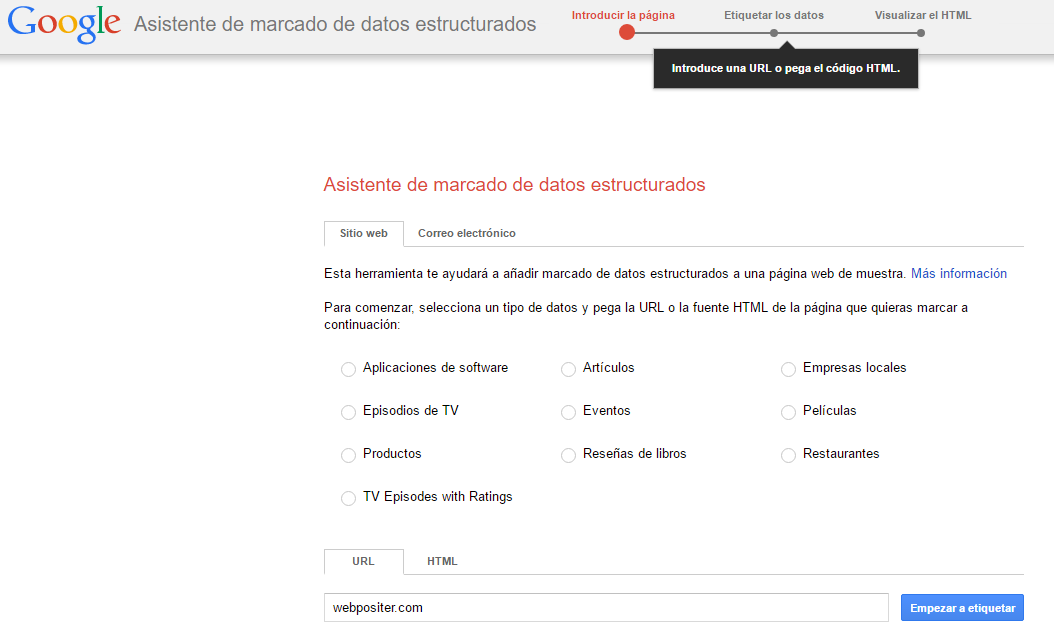Choose the Empresas locales option
The image size is (1054, 638).
[x=788, y=369]
